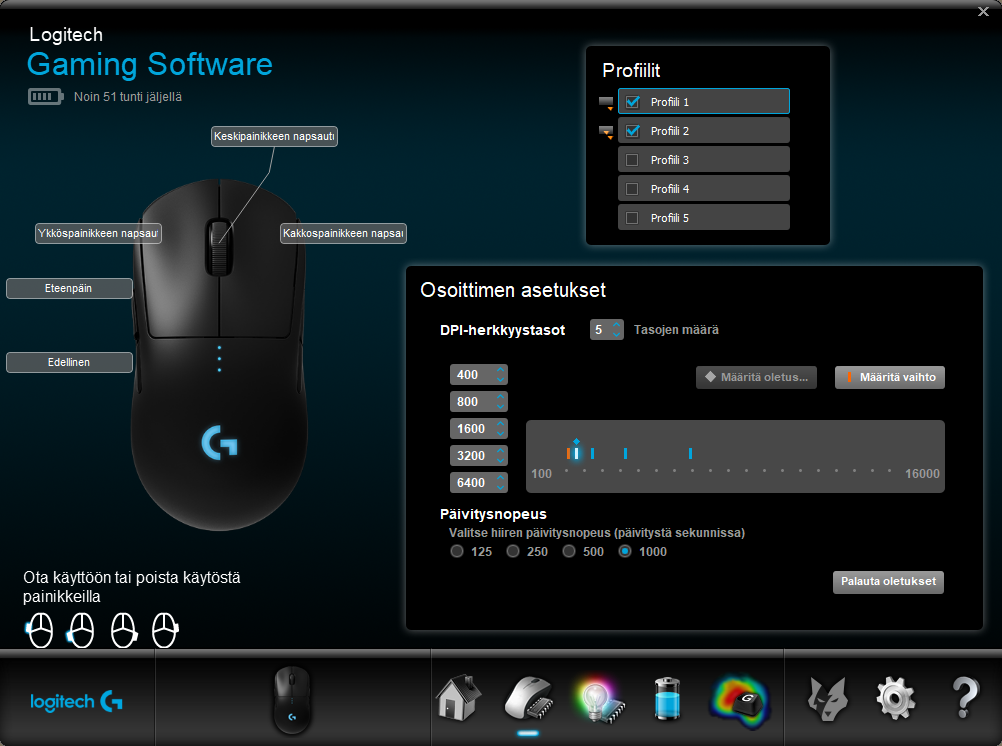Toggle the fourth mouse button-enable icon
1002x746 pixels.
[165, 630]
